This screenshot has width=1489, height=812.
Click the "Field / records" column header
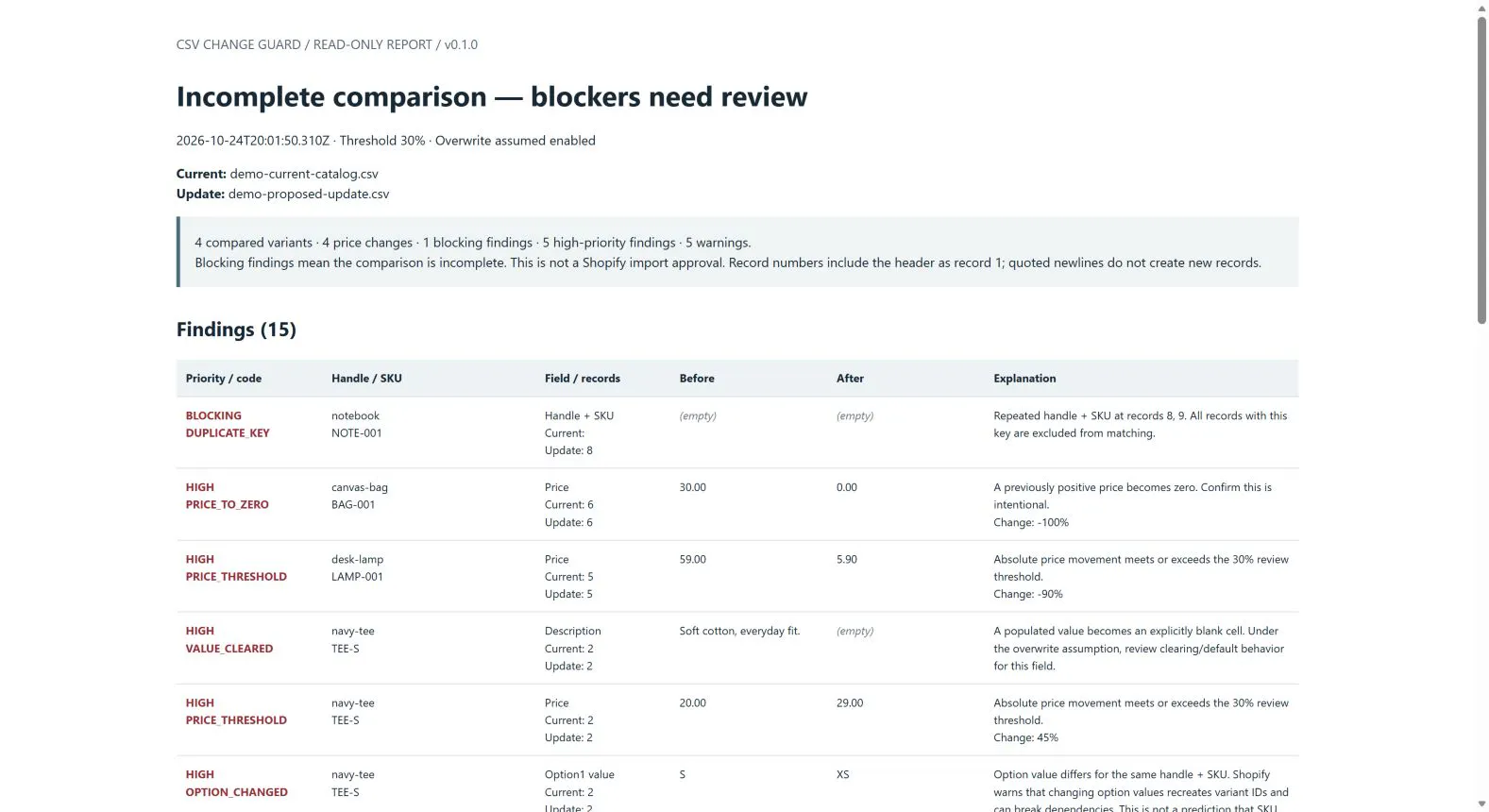[x=583, y=379]
